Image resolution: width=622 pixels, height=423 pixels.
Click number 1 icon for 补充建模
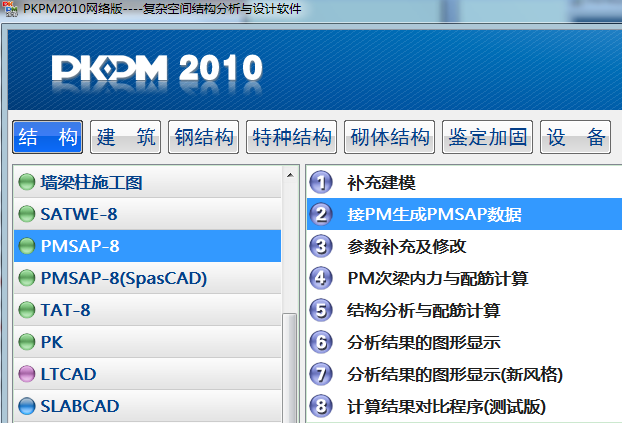[321, 182]
